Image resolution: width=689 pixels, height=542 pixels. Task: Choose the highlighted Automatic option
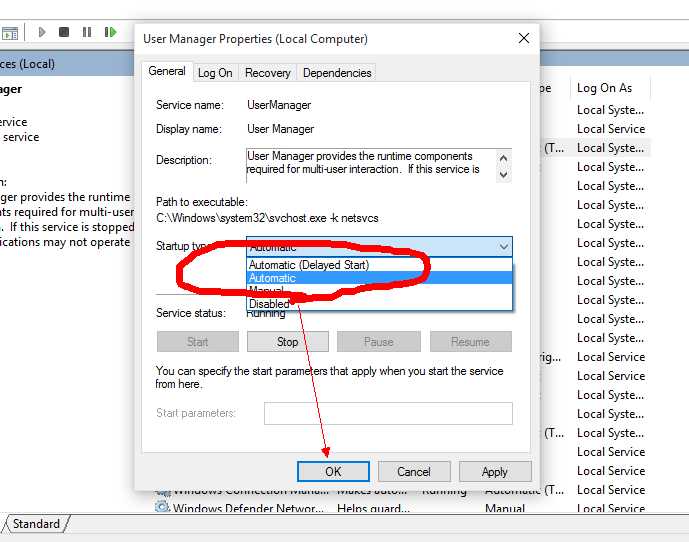[379, 278]
